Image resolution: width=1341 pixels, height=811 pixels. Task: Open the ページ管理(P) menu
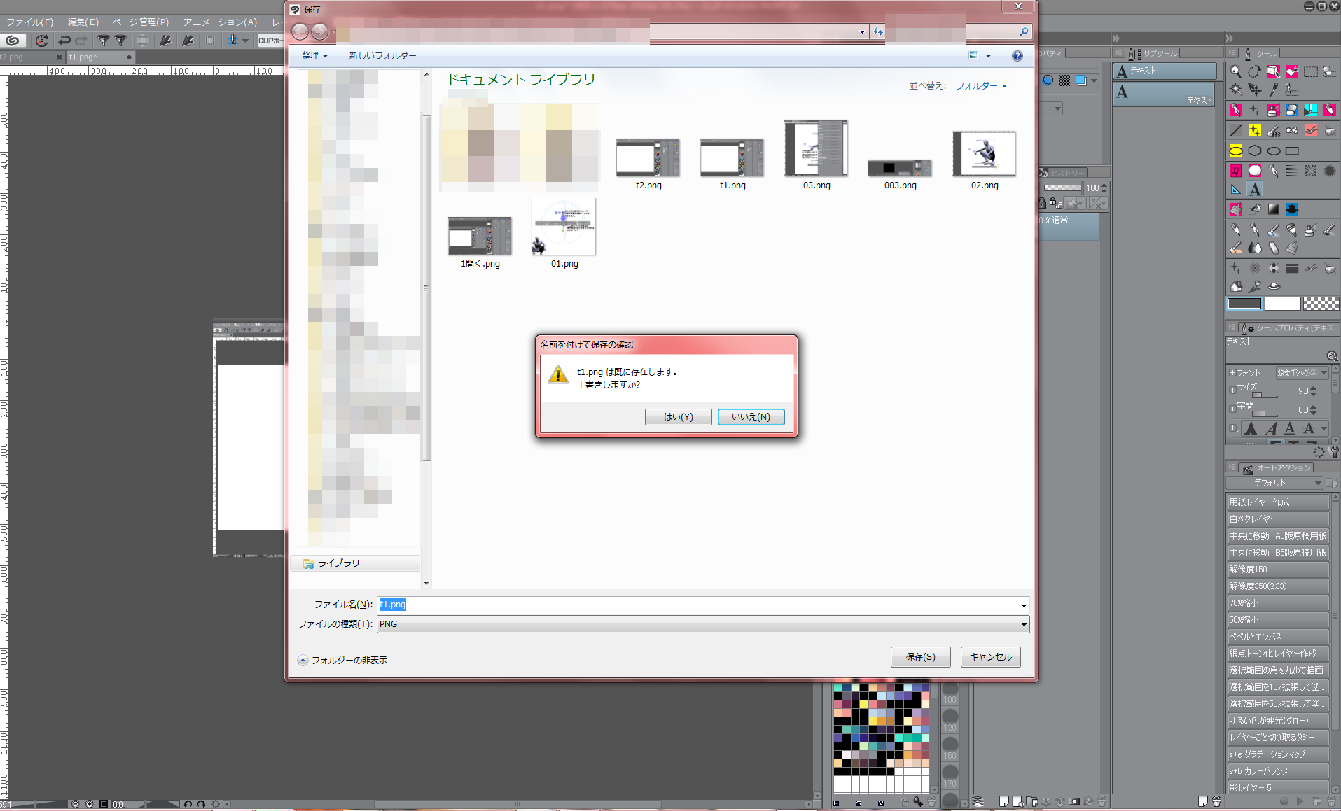[x=143, y=22]
